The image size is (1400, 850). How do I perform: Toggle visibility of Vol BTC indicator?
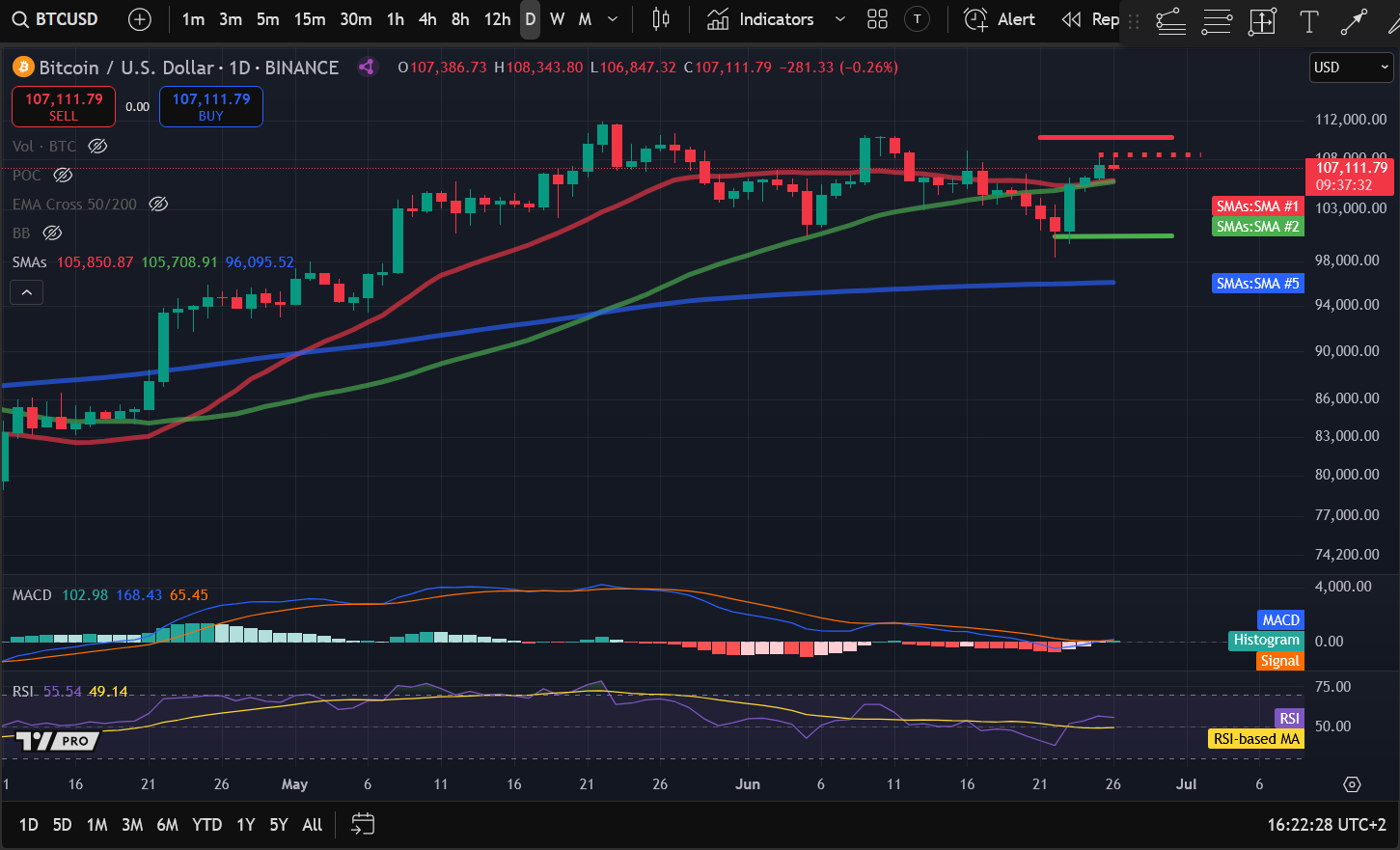tap(97, 146)
